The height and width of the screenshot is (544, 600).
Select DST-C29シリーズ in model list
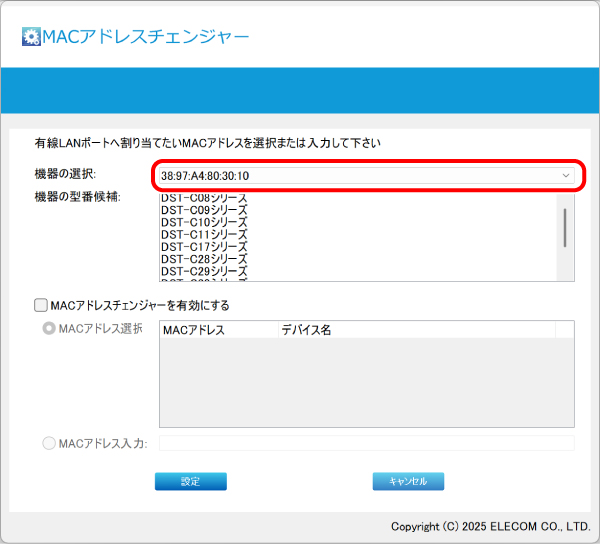coord(204,271)
